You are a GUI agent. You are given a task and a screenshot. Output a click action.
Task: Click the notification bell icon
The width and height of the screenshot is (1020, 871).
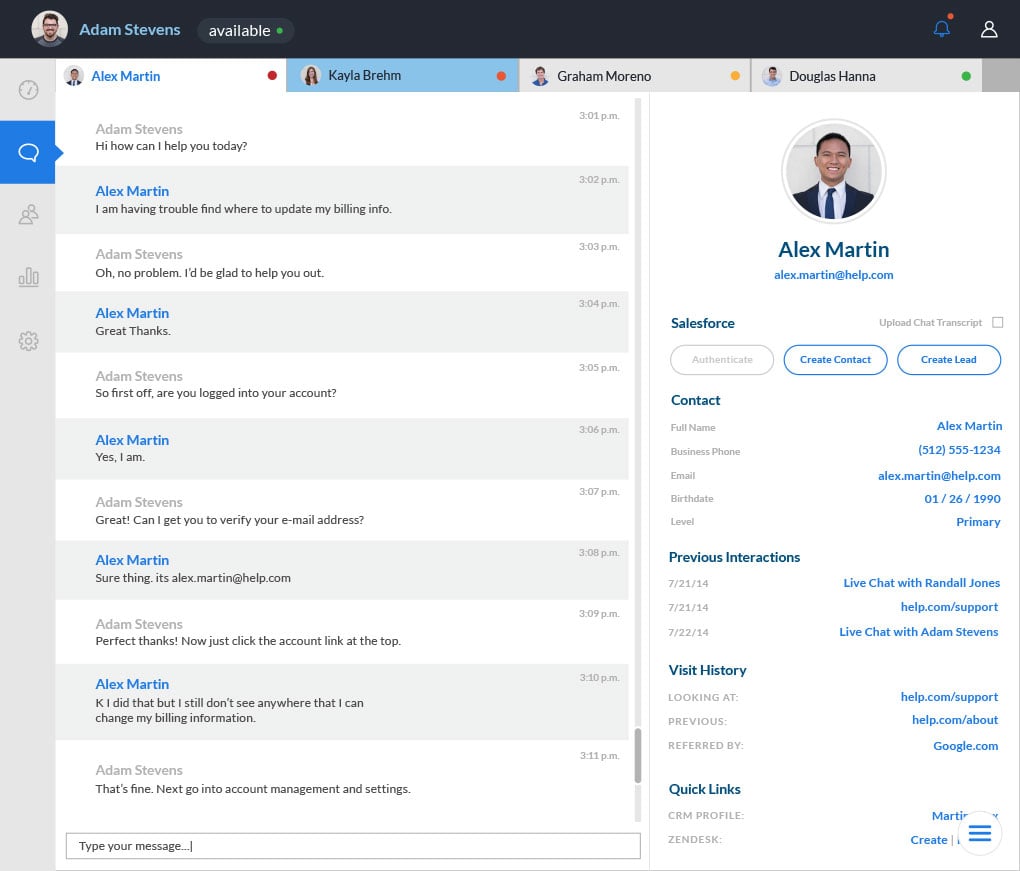tap(941, 29)
